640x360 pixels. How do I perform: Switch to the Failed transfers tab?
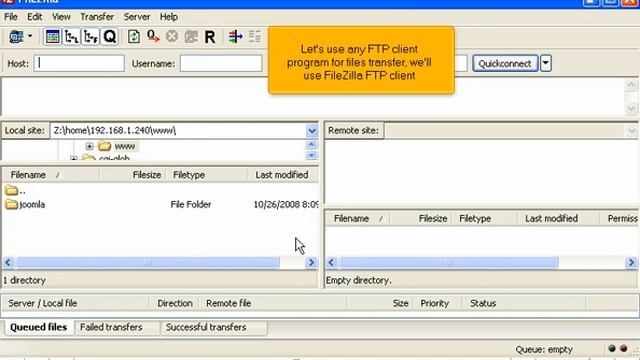117,327
